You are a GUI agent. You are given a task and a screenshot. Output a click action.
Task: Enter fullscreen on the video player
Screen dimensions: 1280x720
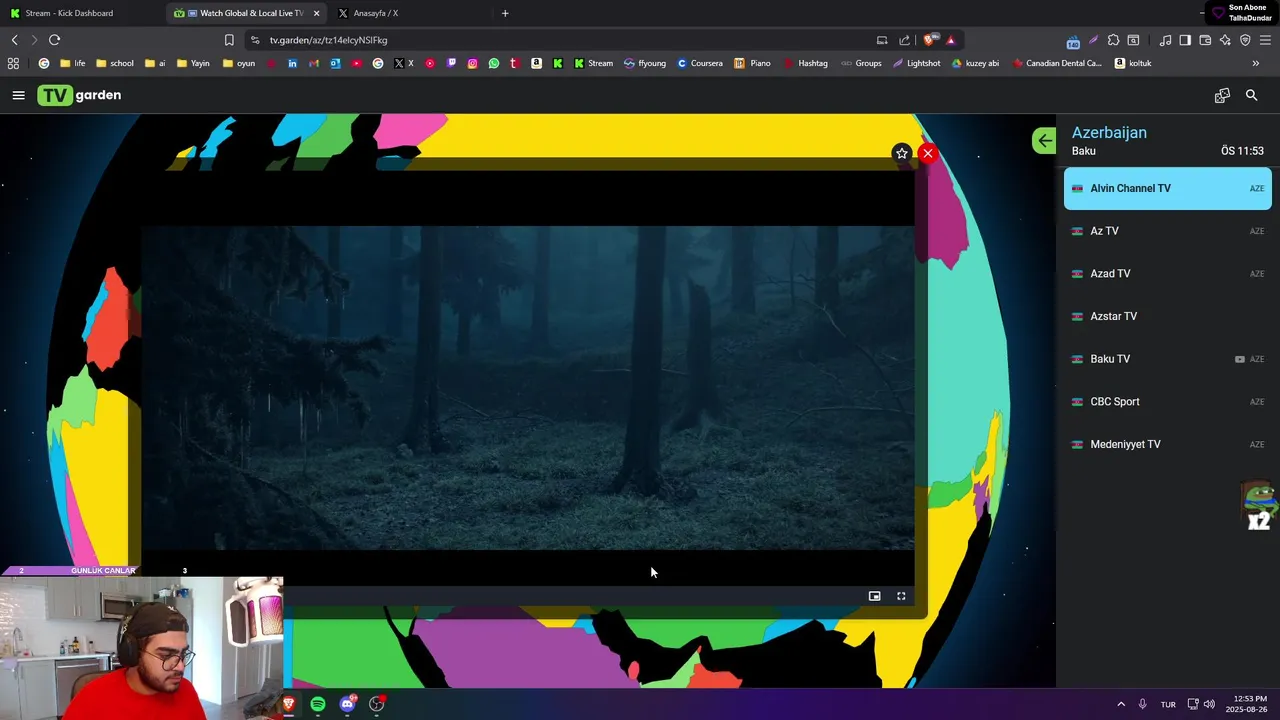(901, 596)
